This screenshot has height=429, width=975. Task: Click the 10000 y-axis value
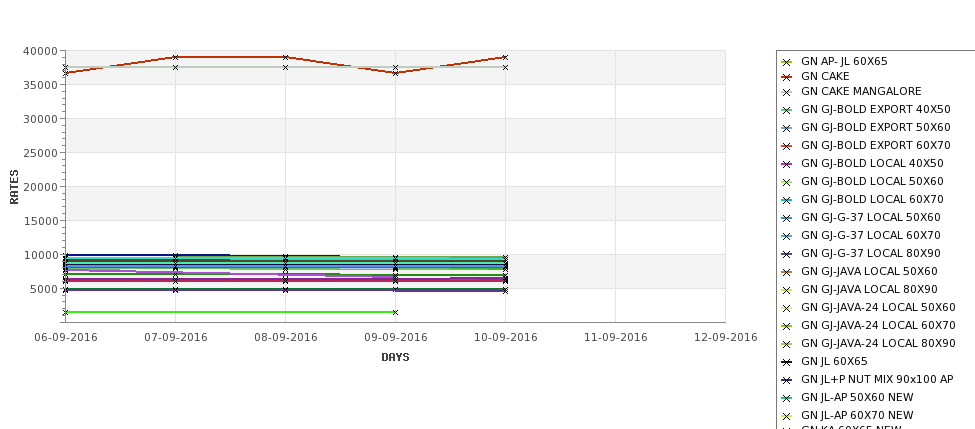pos(41,256)
